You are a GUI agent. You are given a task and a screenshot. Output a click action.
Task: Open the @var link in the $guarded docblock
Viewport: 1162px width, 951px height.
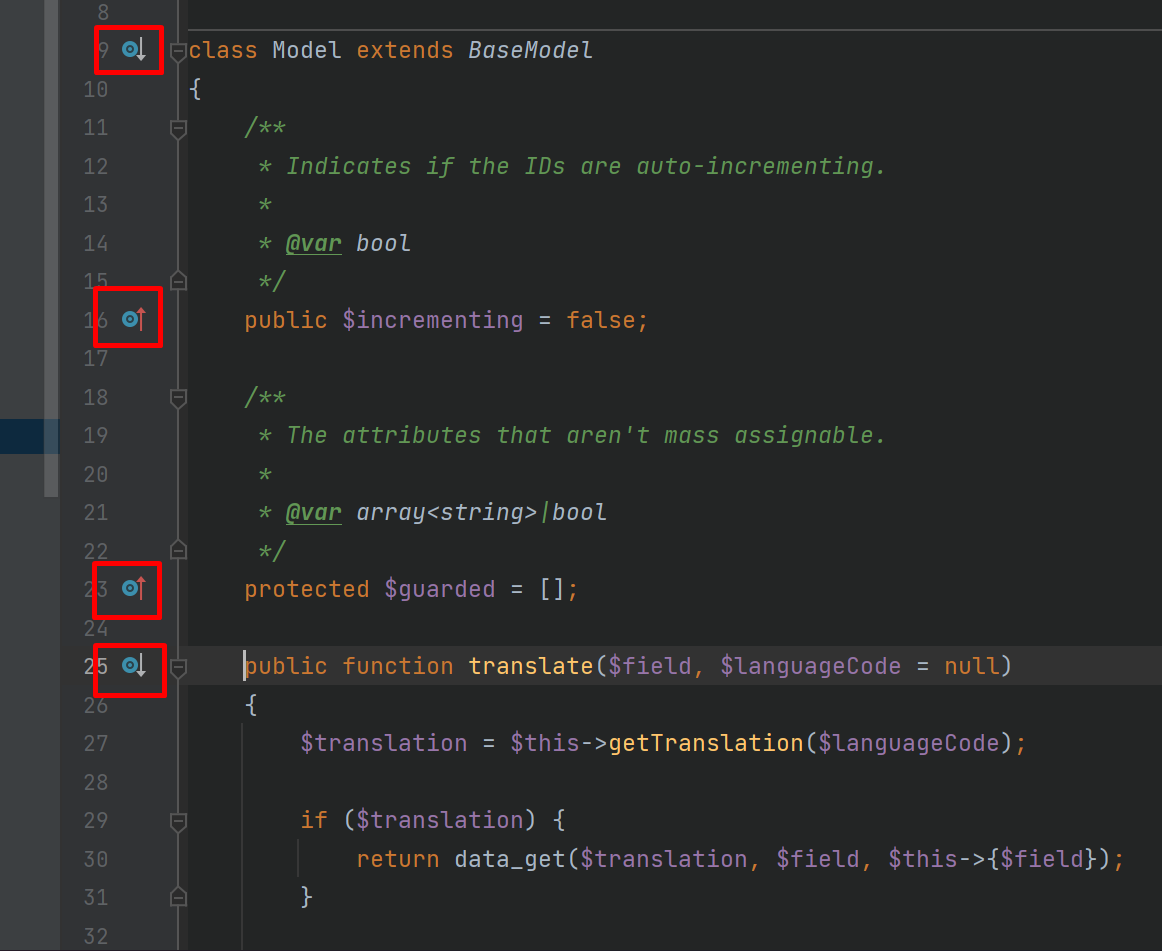(313, 511)
